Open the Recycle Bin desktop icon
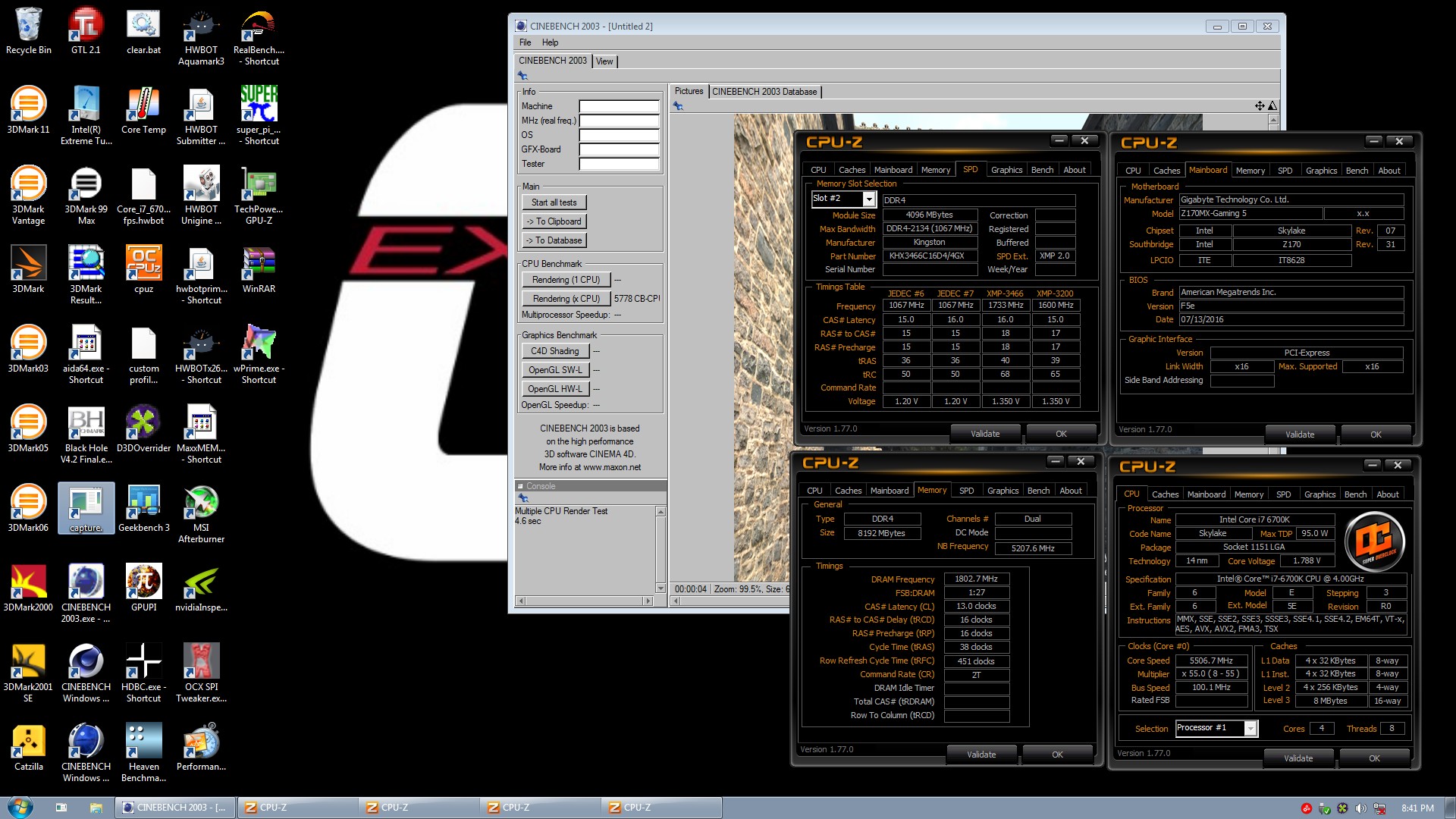The width and height of the screenshot is (1456, 819). tap(28, 31)
